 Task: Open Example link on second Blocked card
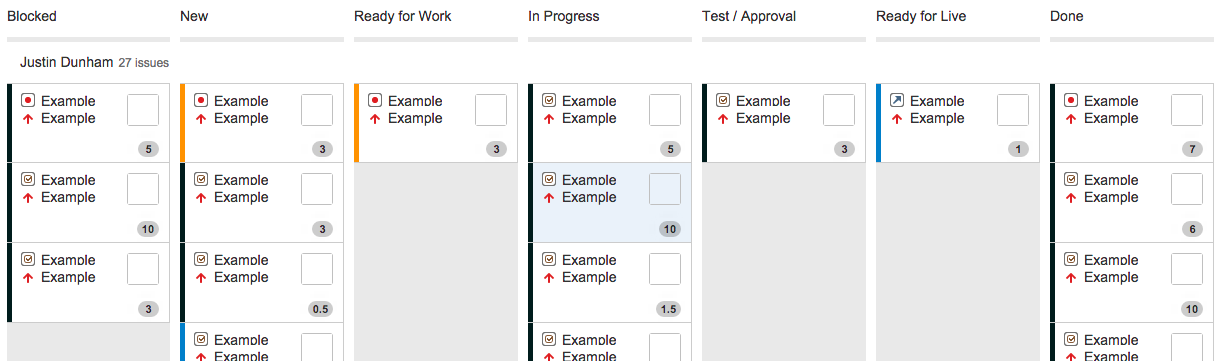point(68,180)
